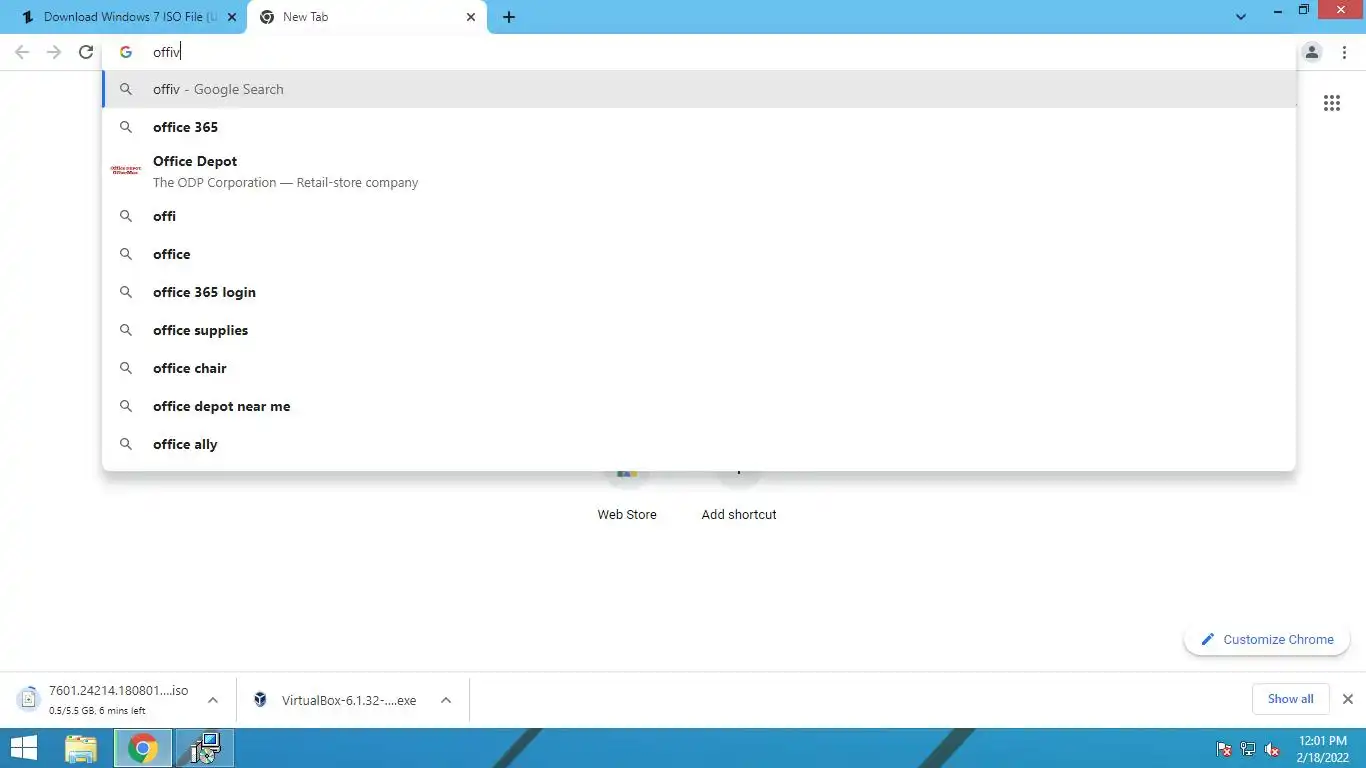Click the VirtualBox icon in downloads bar
Screen dimensions: 1366x768
(260, 699)
